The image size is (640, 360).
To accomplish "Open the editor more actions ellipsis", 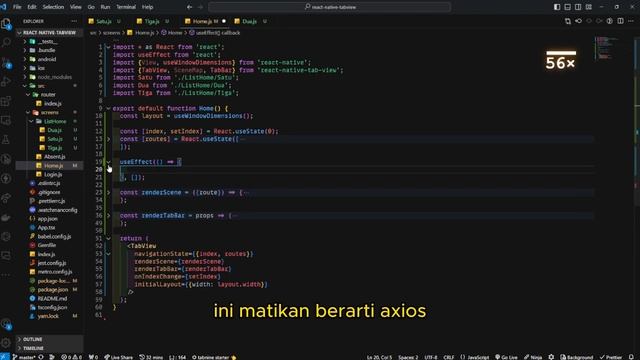I will 631,21.
